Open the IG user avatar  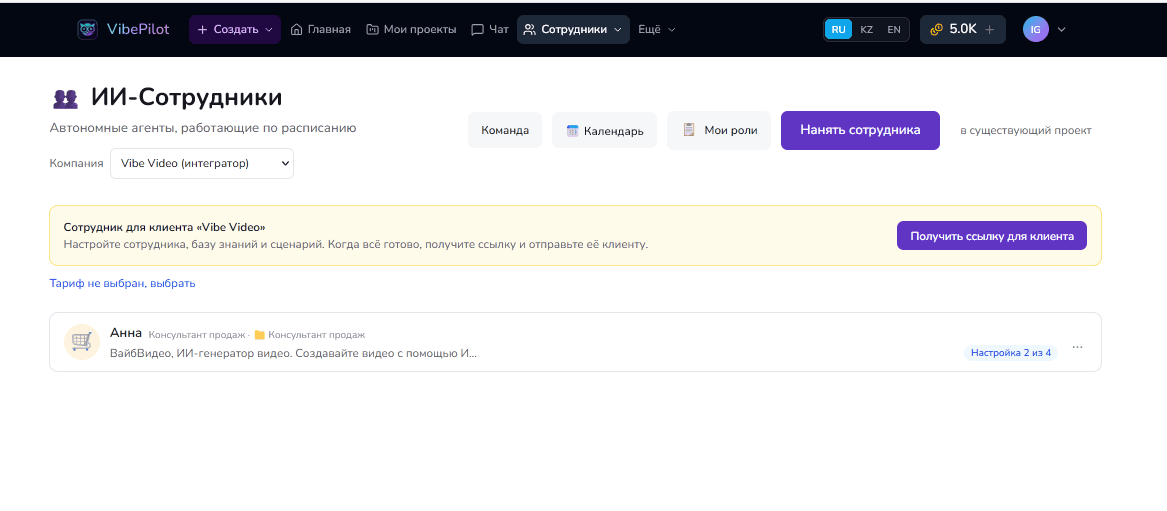point(1035,30)
